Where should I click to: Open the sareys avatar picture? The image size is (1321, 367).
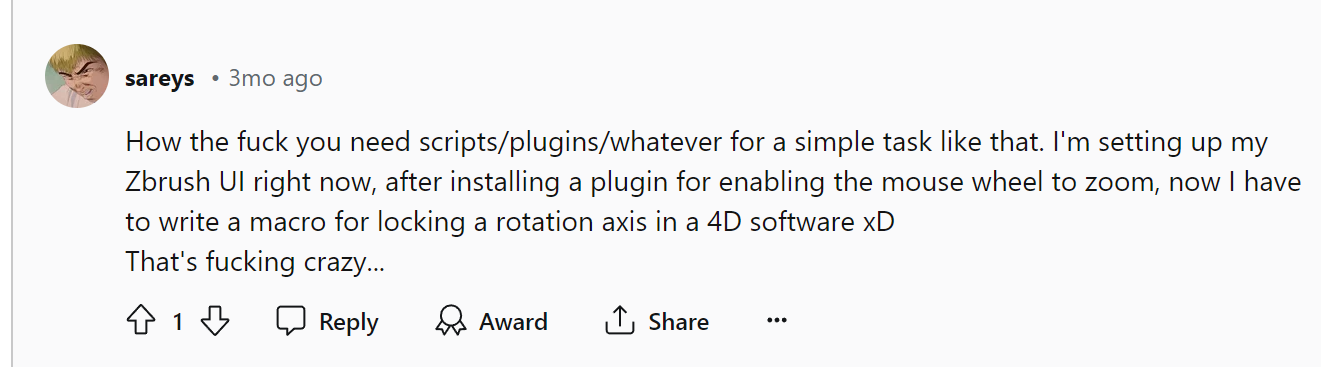tap(77, 76)
